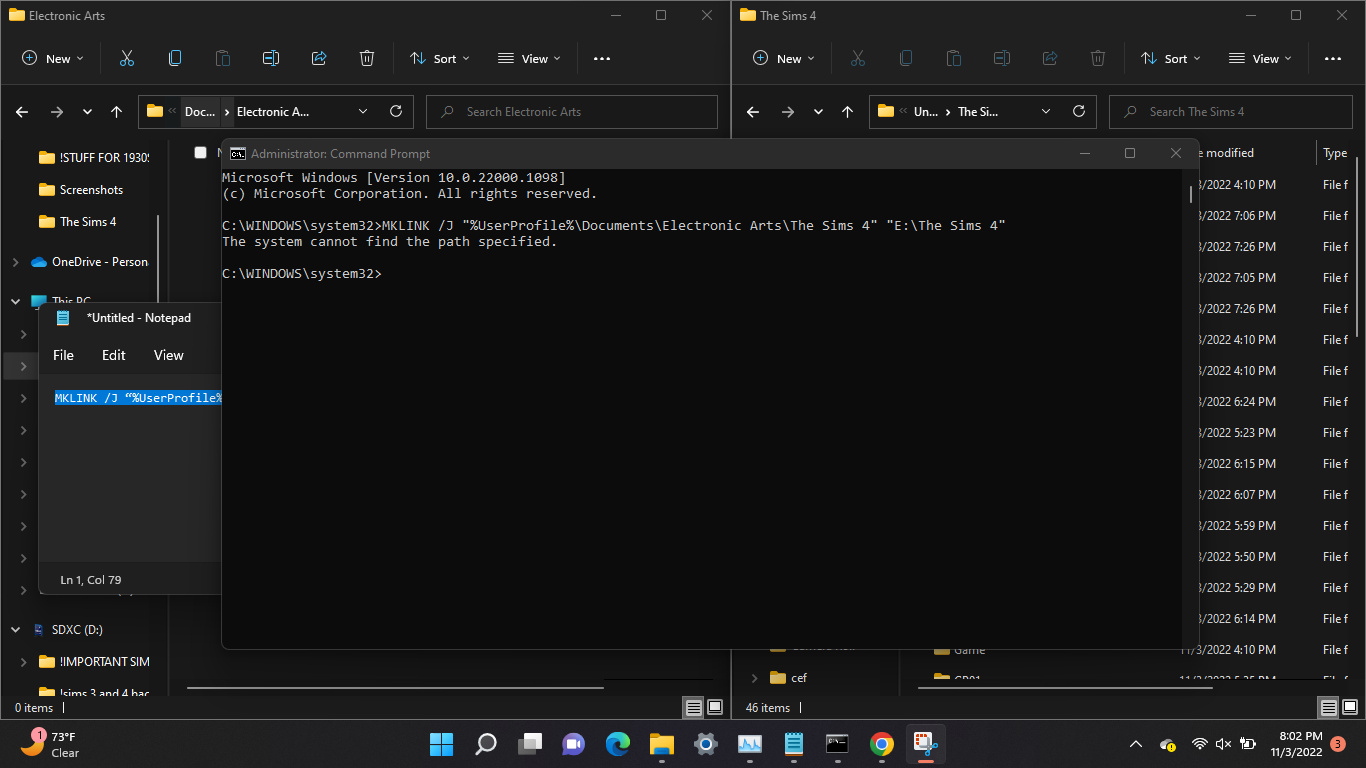Viewport: 1366px width, 768px height.
Task: Click Search The Sims 4 field
Action: click(x=1229, y=112)
